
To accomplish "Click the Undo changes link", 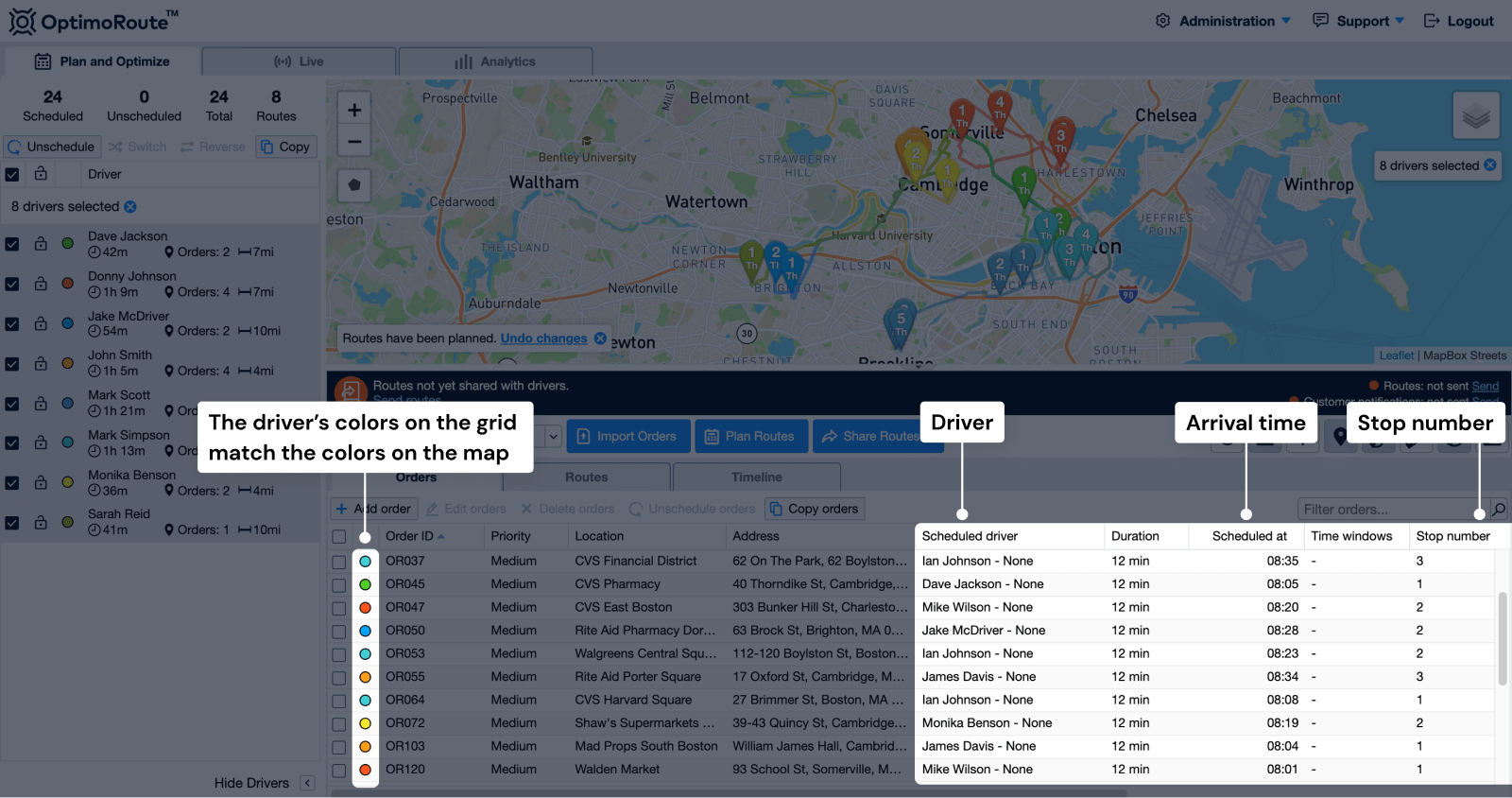I will (x=543, y=338).
